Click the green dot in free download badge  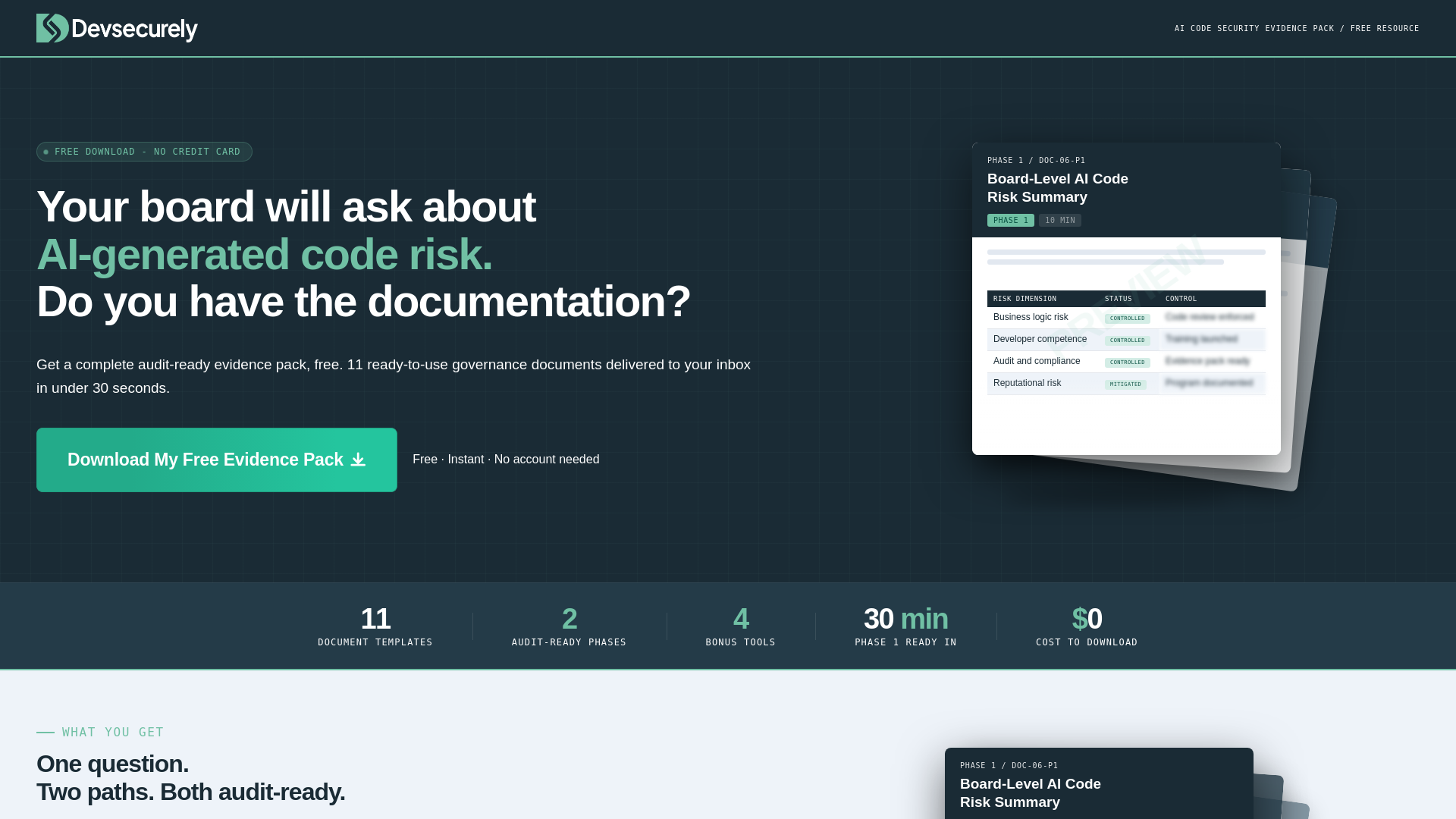[x=46, y=152]
